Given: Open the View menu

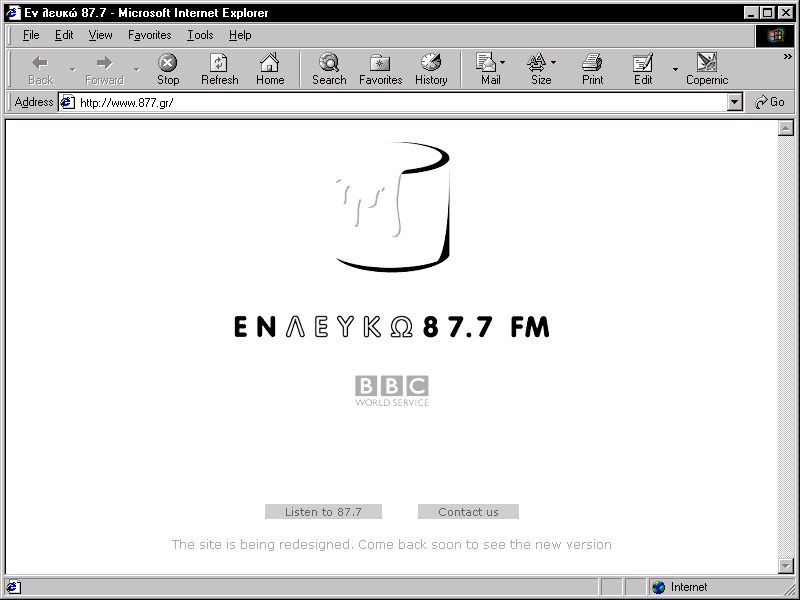Looking at the screenshot, I should click(100, 35).
